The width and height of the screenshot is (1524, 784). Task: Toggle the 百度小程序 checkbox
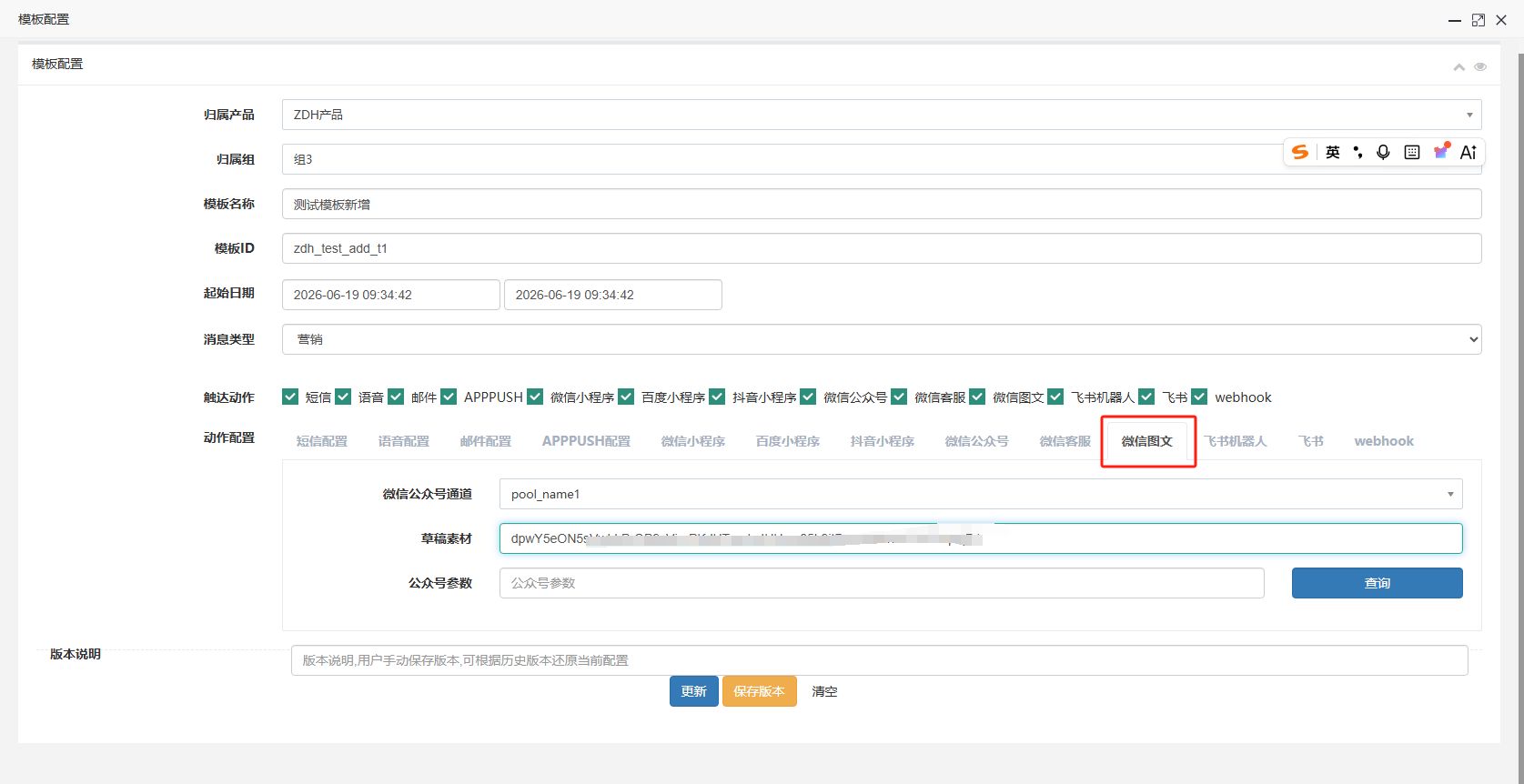[626, 397]
